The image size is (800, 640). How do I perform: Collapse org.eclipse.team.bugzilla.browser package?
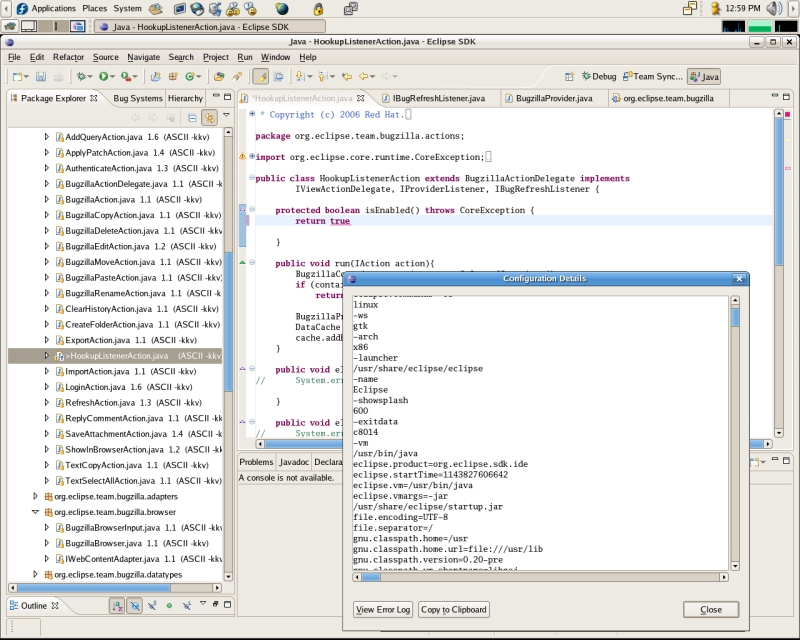pos(35,512)
